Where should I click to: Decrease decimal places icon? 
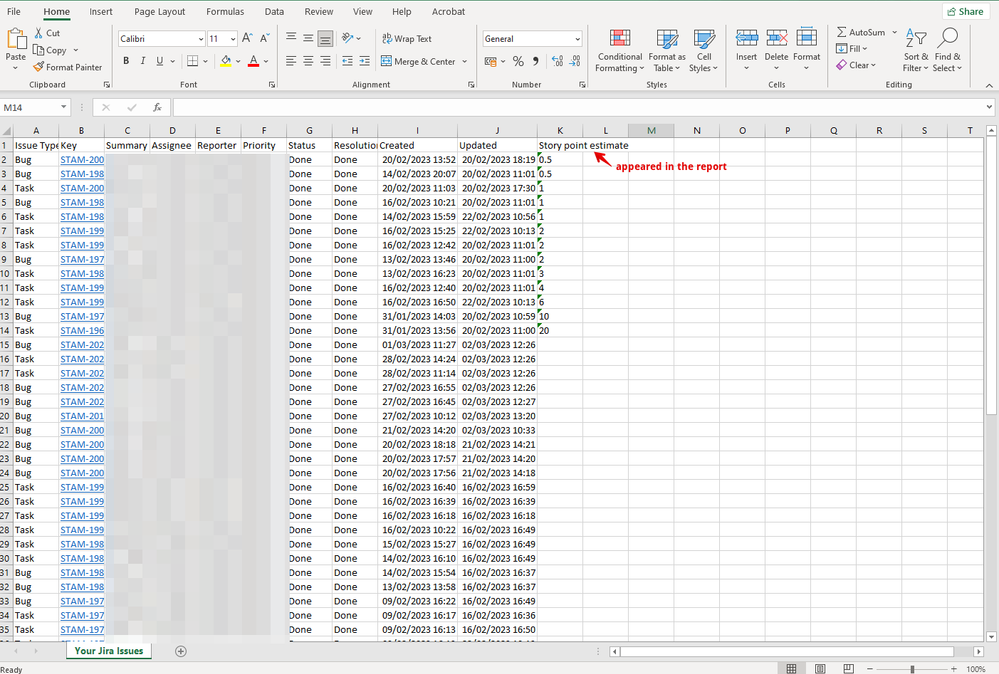pyautogui.click(x=575, y=61)
